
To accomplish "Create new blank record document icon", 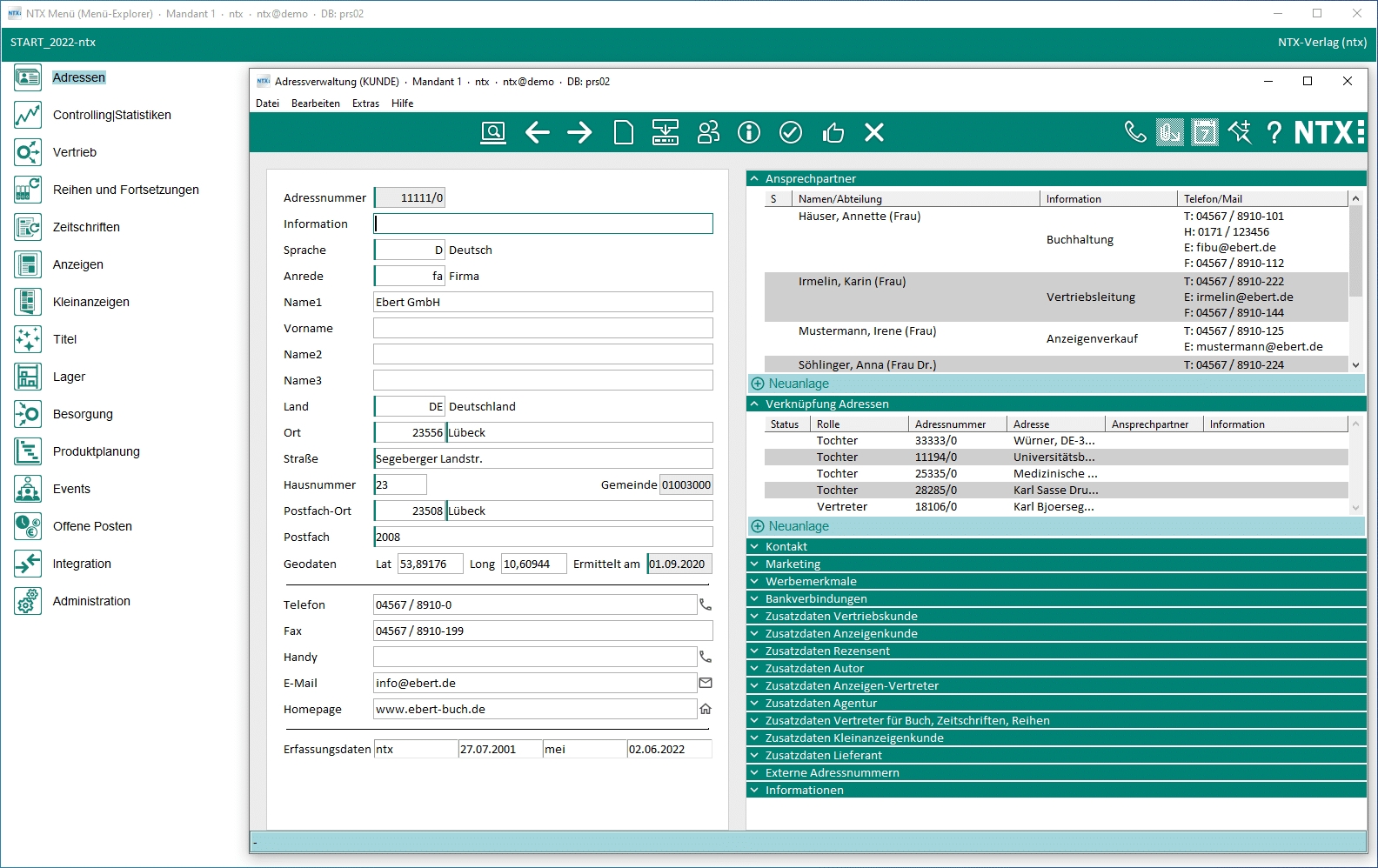I will [x=623, y=132].
